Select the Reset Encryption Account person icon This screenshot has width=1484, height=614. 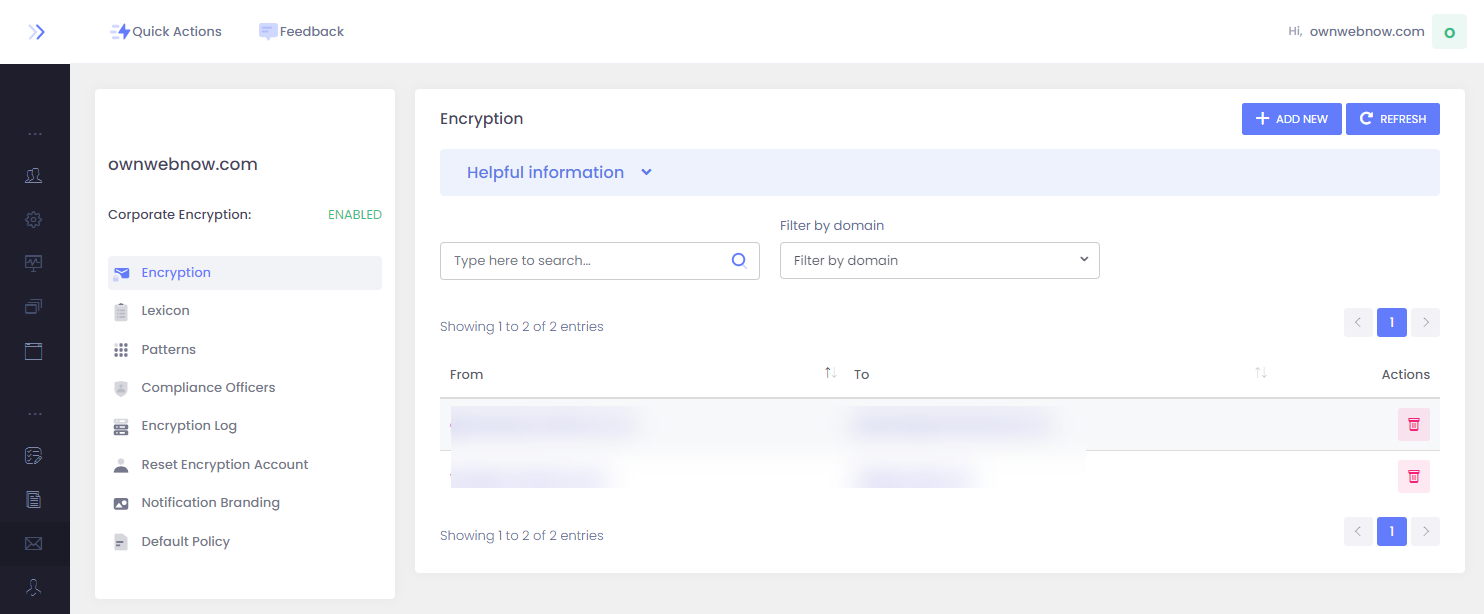[120, 464]
